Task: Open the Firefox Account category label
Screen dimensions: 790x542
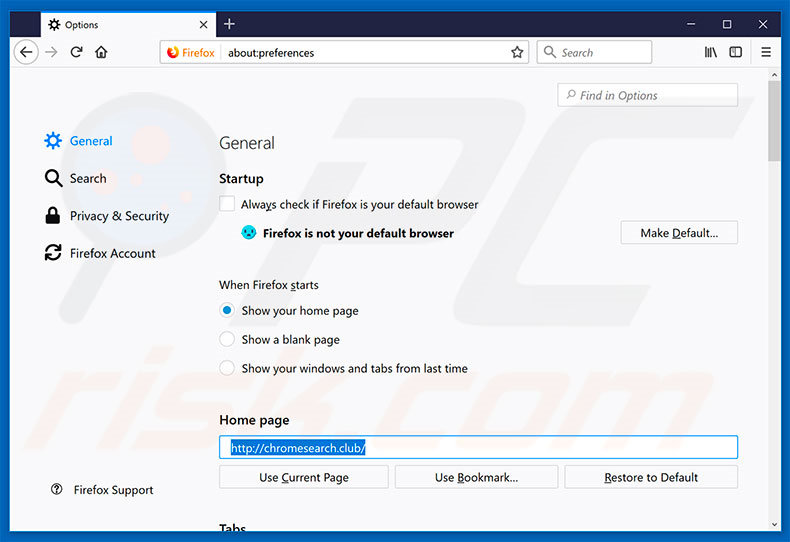Action: point(113,253)
